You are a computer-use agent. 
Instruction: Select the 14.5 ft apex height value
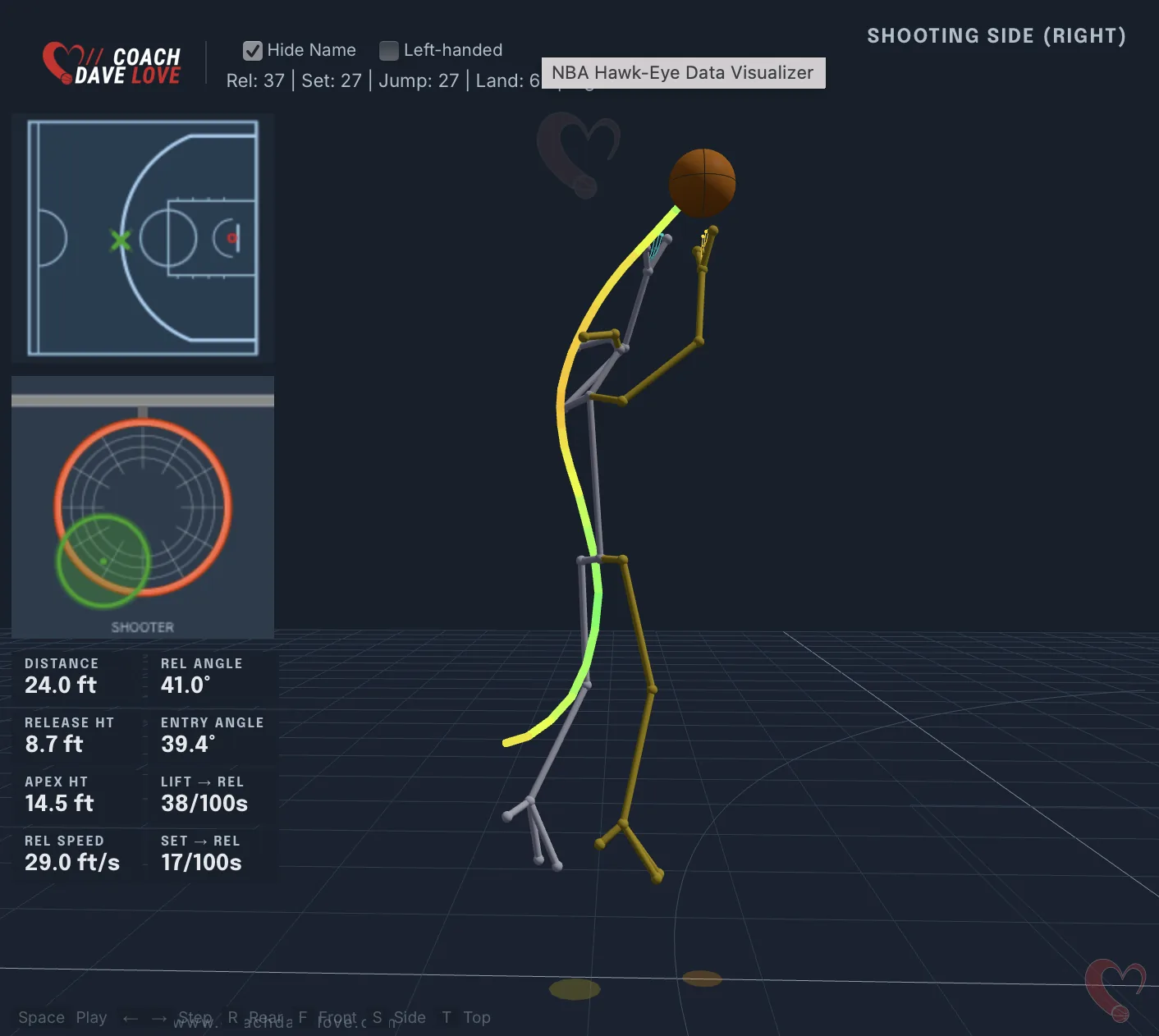pos(59,803)
